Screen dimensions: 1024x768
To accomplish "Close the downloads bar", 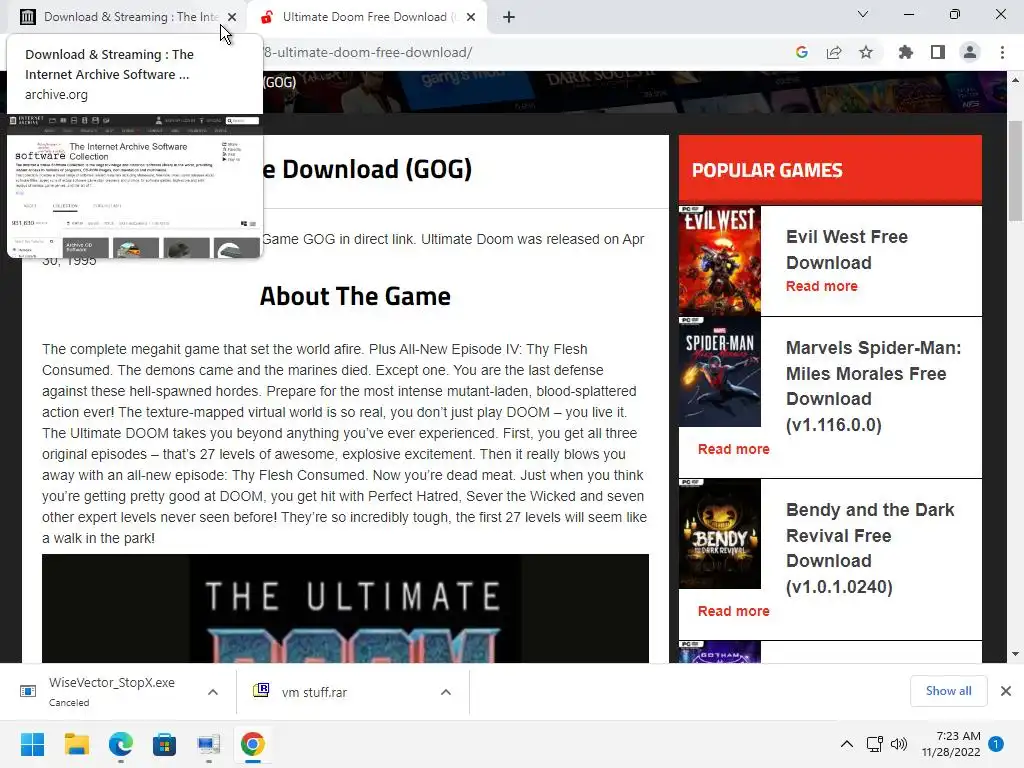I will (x=1006, y=691).
